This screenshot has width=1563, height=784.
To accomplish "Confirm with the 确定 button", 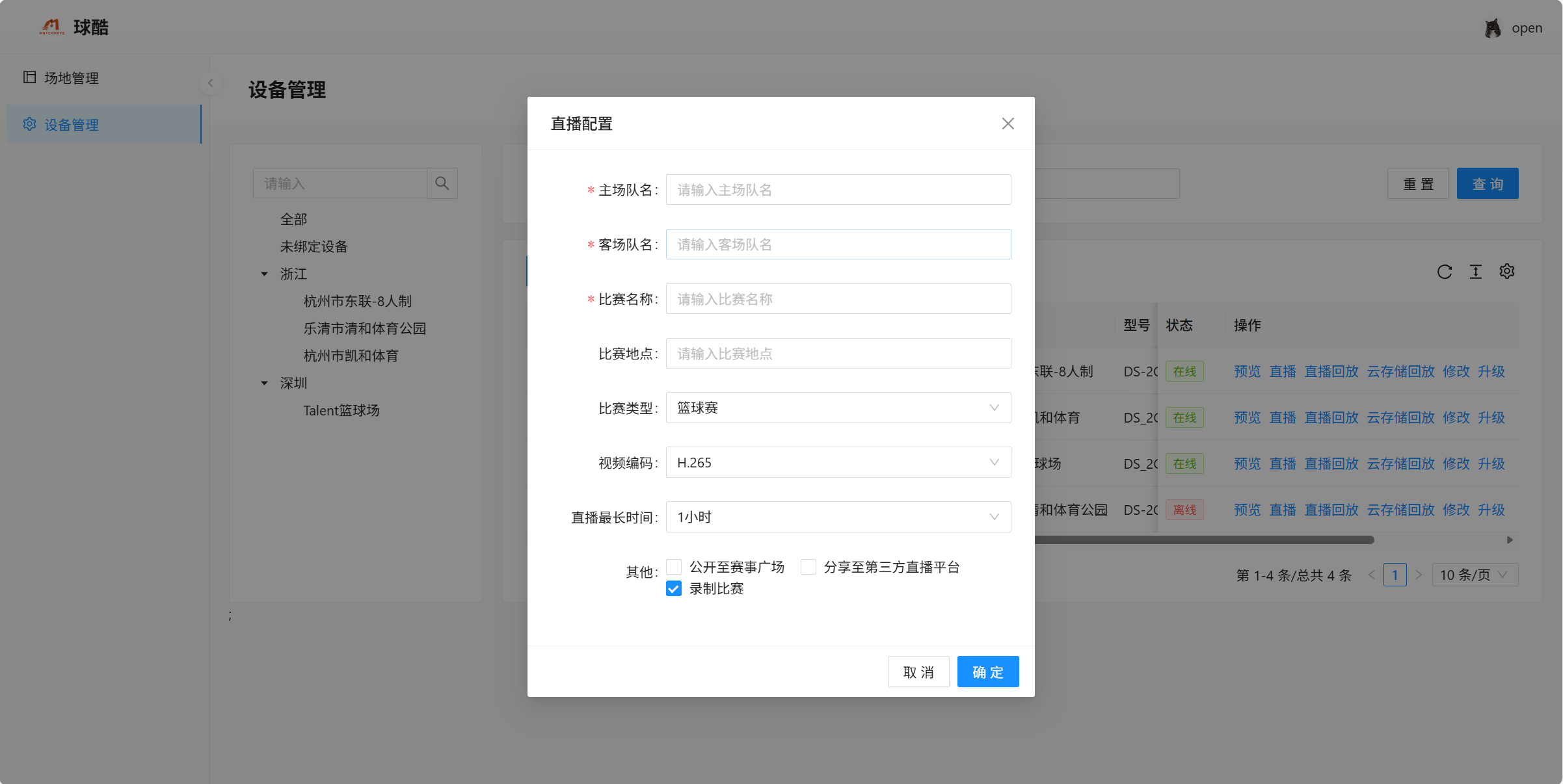I will [x=987, y=672].
